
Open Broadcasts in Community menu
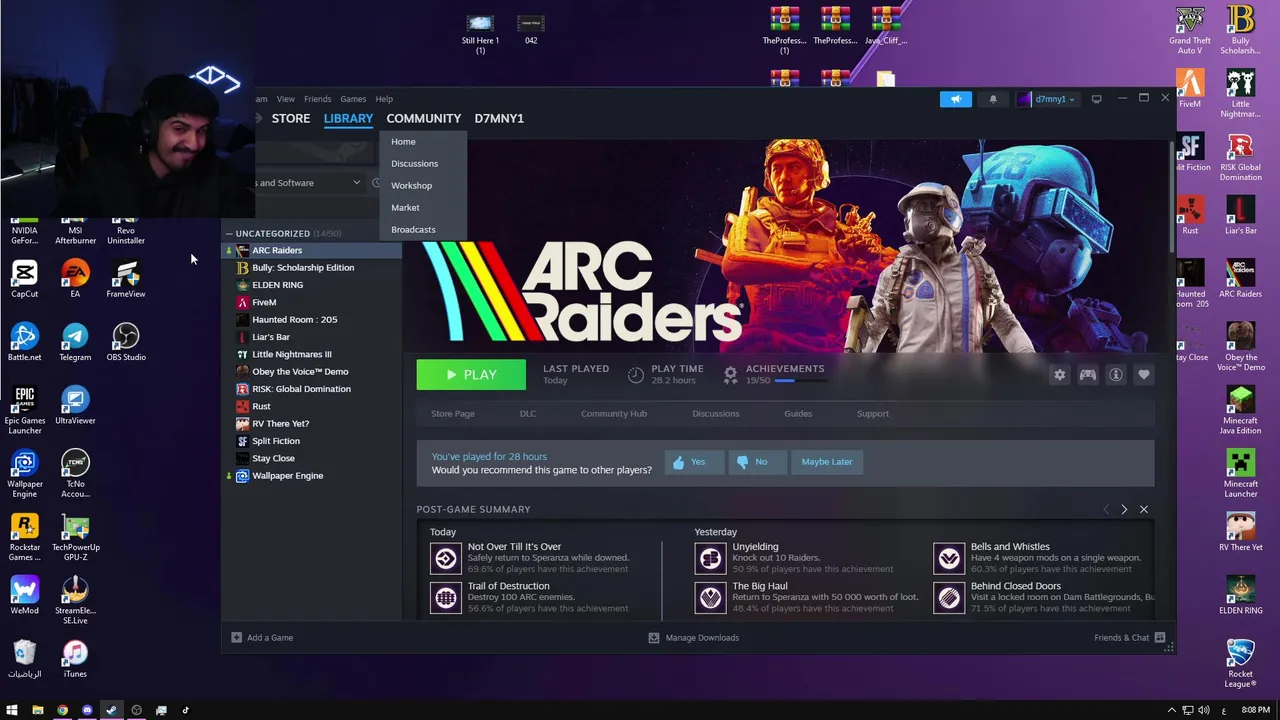tap(413, 230)
